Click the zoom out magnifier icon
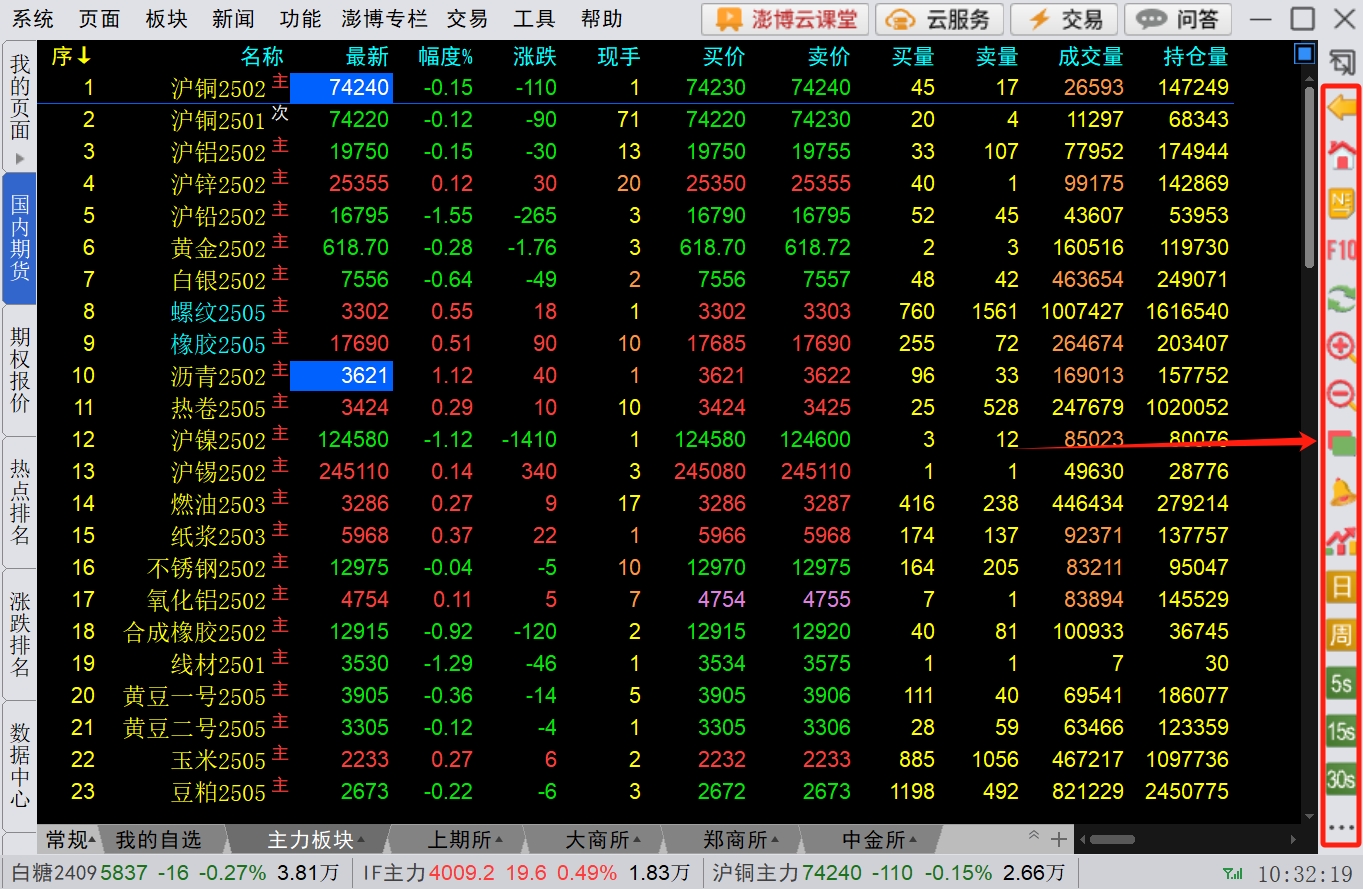Viewport: 1363px width, 889px height. tap(1340, 395)
